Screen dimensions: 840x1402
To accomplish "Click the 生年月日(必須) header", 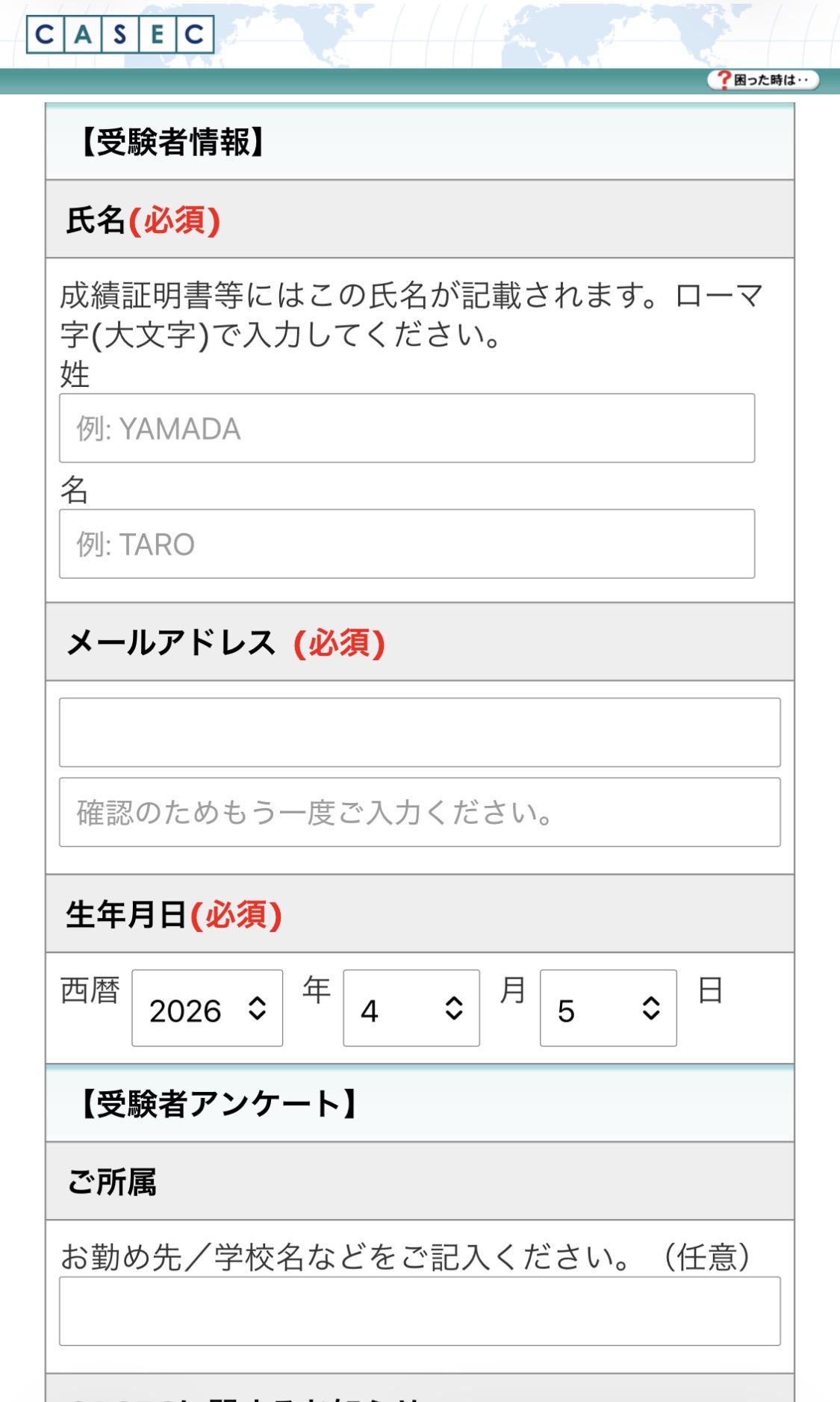I will click(x=172, y=913).
